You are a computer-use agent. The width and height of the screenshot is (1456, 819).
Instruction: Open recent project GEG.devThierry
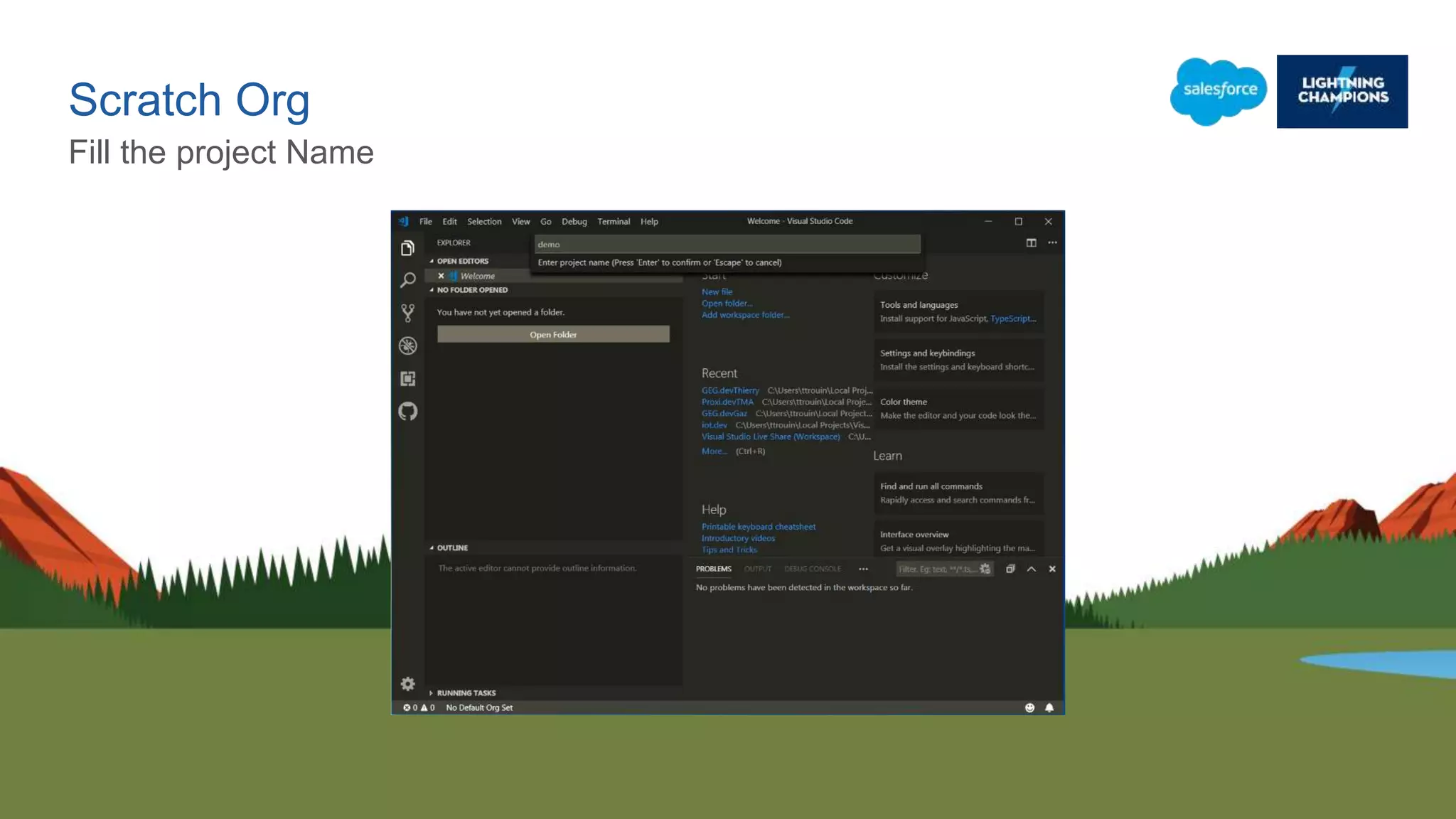[730, 390]
